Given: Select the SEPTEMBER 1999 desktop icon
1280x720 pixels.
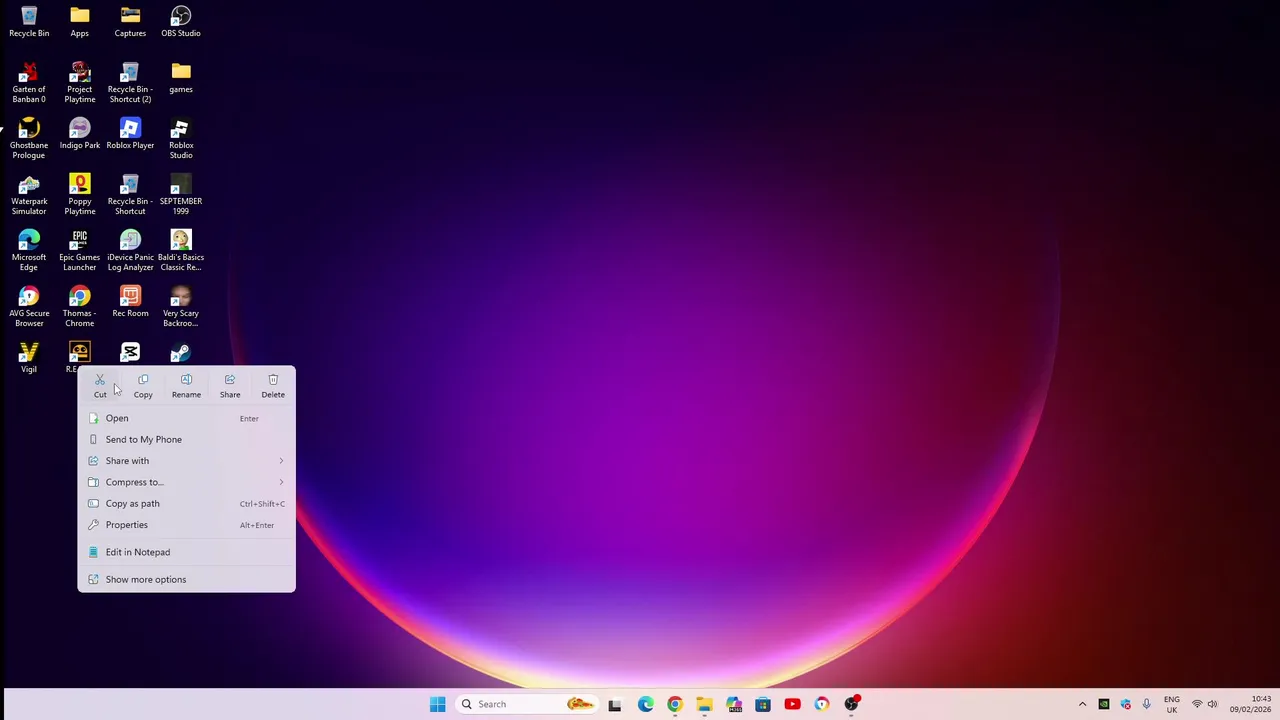Looking at the screenshot, I should click(181, 194).
